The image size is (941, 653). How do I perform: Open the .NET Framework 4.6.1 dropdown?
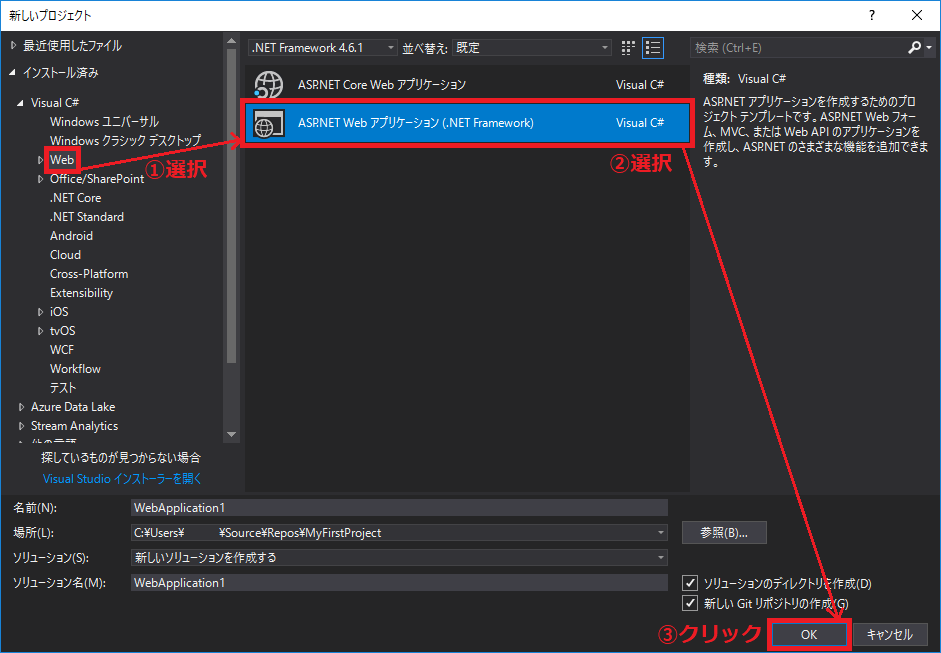(323, 47)
